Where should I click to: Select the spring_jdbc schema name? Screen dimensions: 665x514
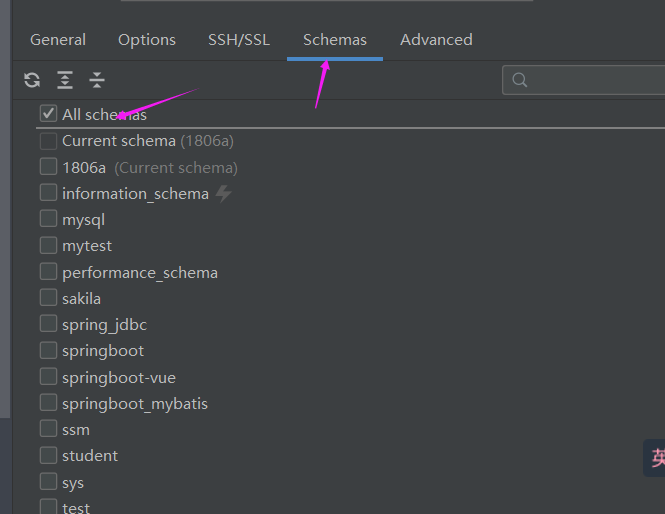pyautogui.click(x=104, y=325)
